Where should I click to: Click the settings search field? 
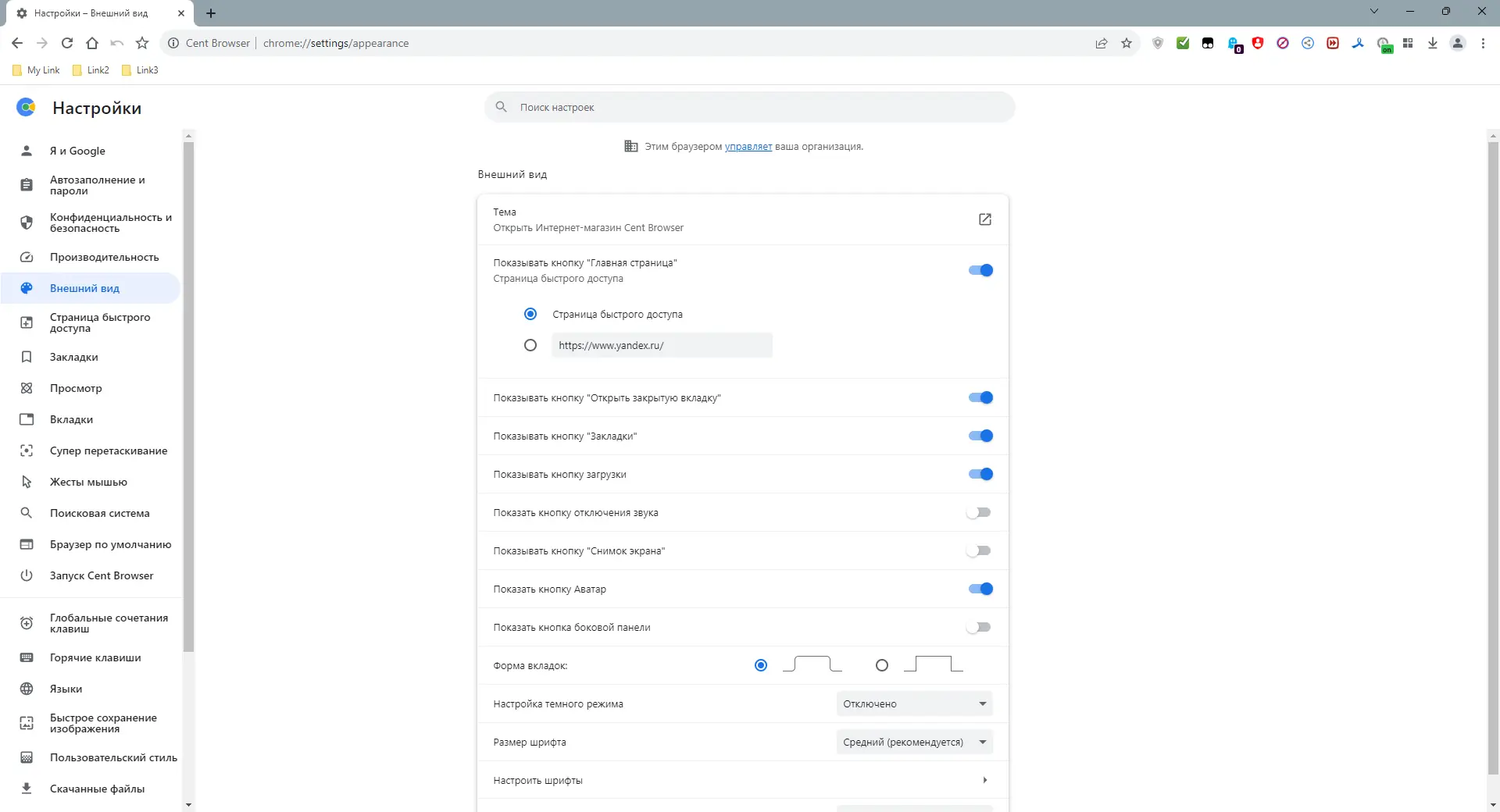click(x=750, y=108)
